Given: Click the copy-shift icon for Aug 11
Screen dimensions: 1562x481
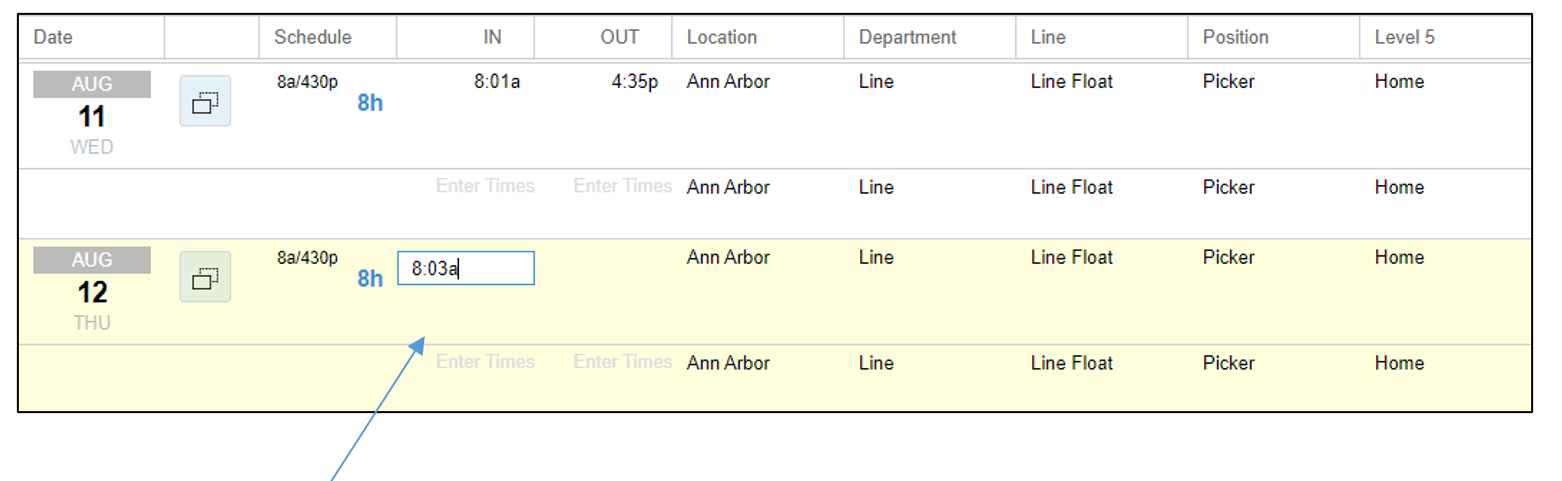Looking at the screenshot, I should [x=205, y=101].
